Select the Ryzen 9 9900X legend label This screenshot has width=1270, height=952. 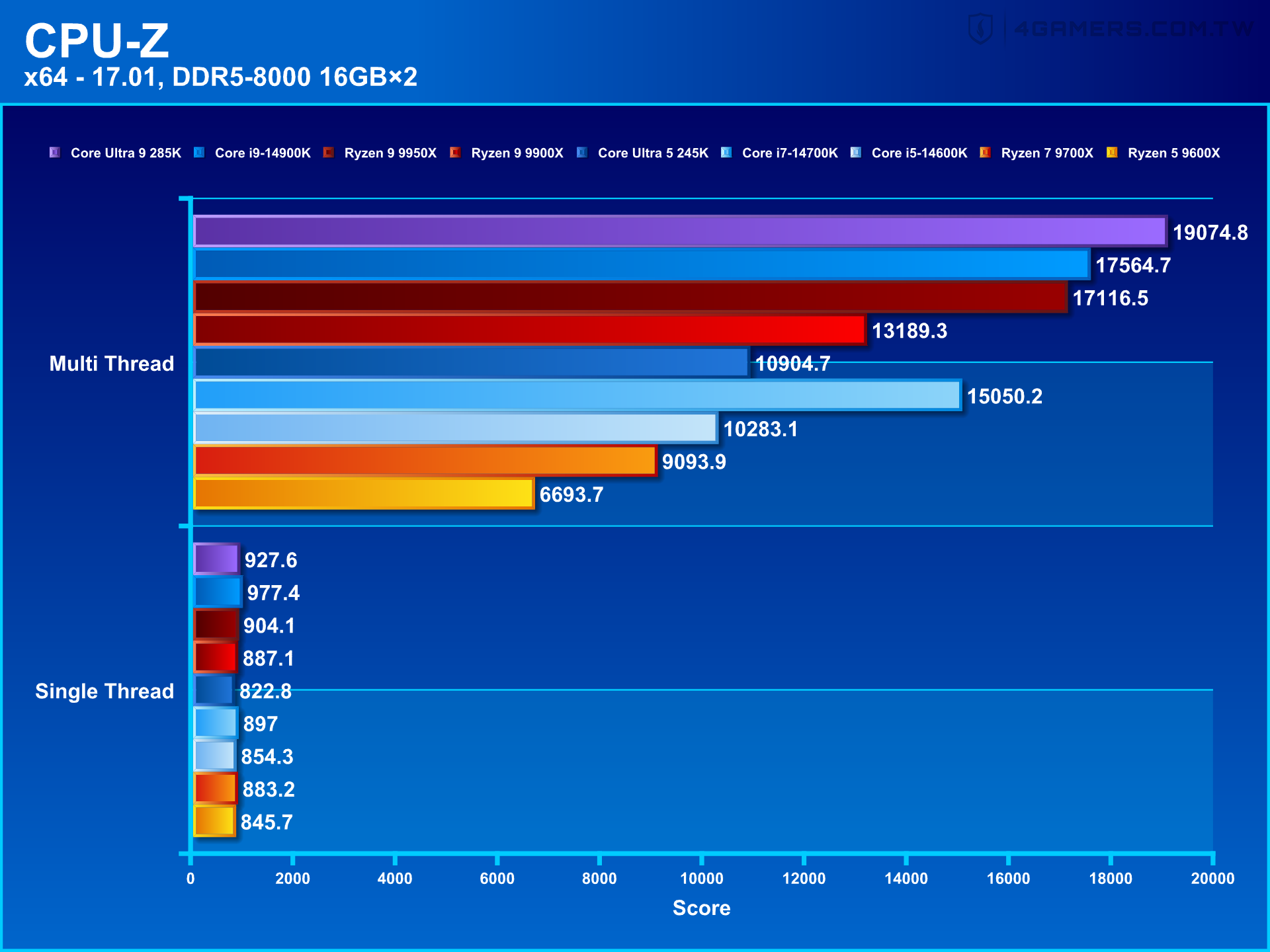pos(517,153)
